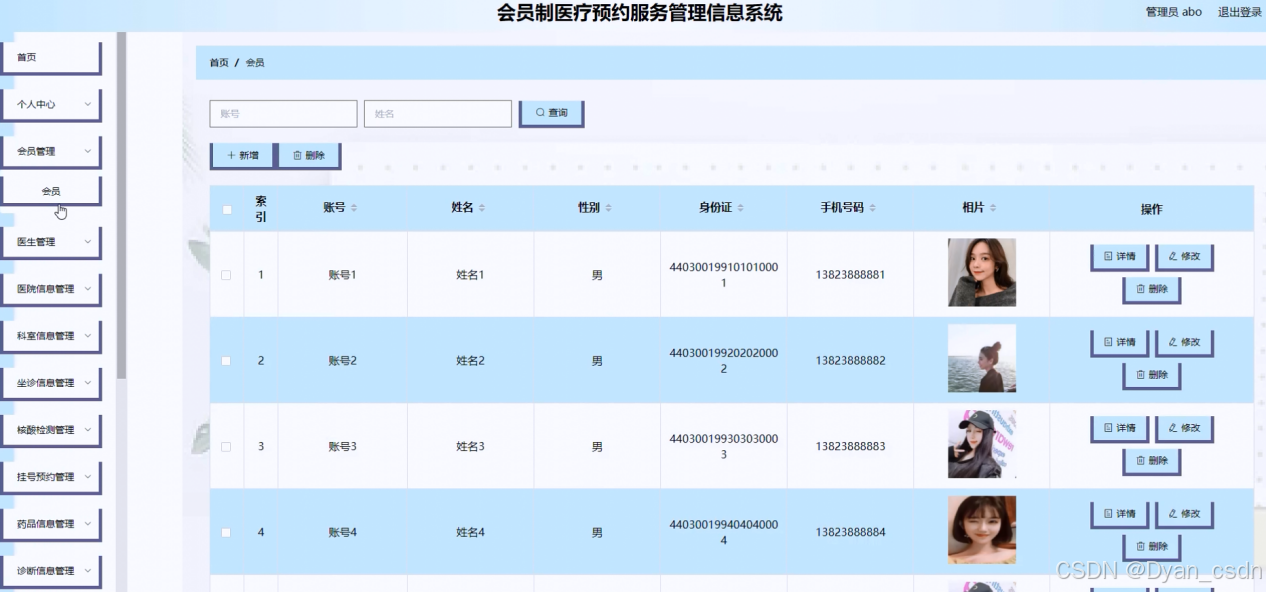Click the name cell 姓名3
This screenshot has height=592, width=1266.
coord(470,447)
